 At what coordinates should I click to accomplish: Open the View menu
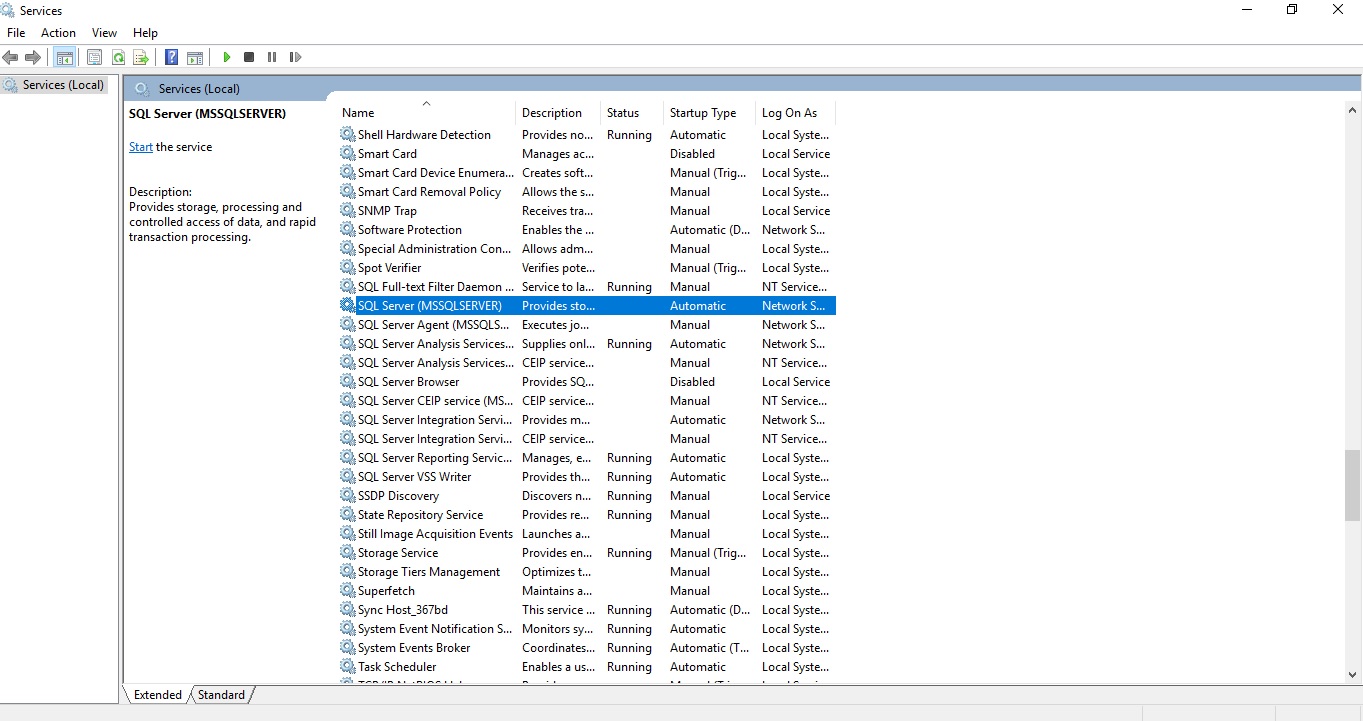point(104,33)
